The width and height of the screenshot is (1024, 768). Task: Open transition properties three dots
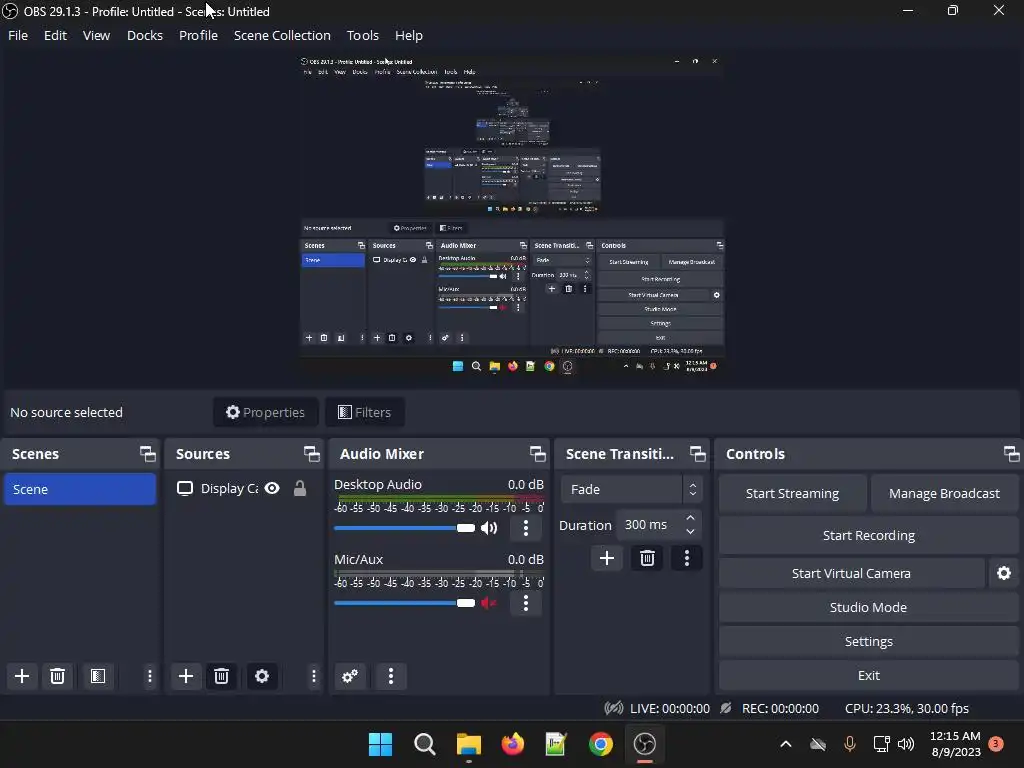coord(686,558)
